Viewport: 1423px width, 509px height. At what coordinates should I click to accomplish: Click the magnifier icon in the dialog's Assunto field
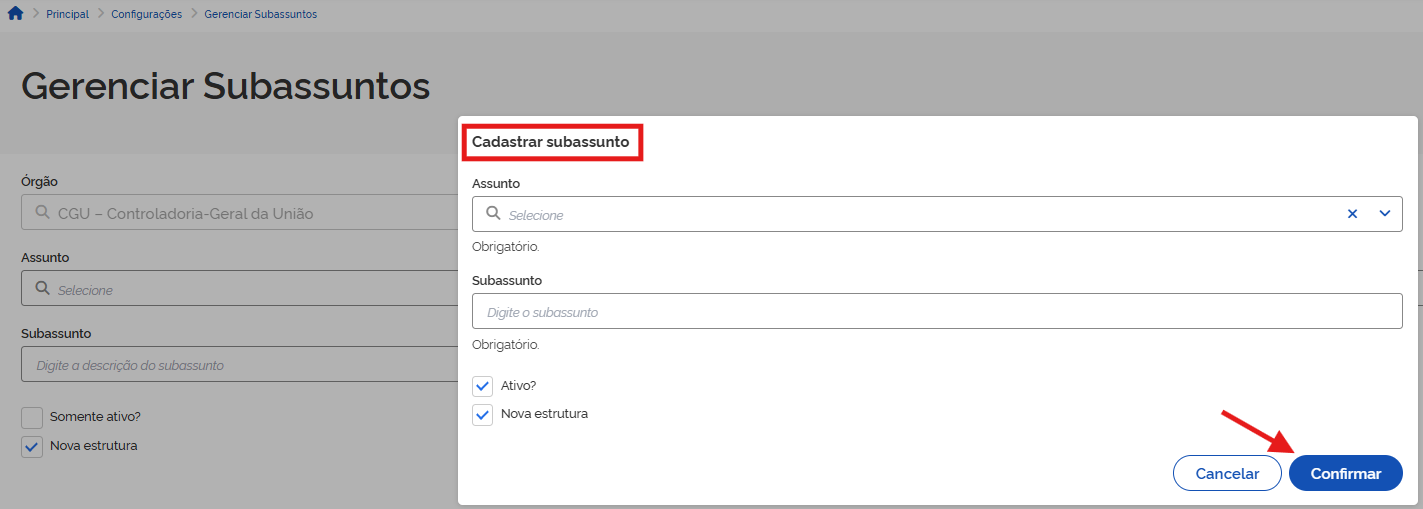pyautogui.click(x=493, y=213)
